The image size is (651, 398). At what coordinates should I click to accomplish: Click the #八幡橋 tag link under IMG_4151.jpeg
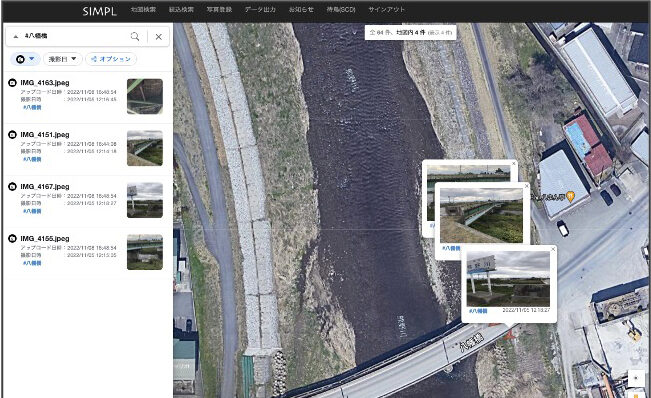(x=32, y=159)
